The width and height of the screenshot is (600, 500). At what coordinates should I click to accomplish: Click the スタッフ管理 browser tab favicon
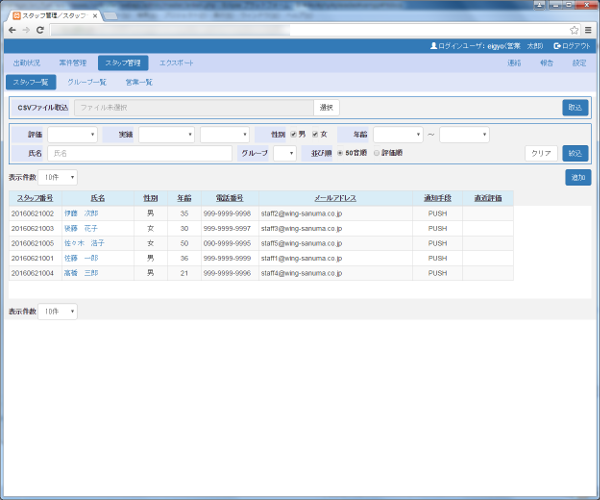pyautogui.click(x=16, y=15)
